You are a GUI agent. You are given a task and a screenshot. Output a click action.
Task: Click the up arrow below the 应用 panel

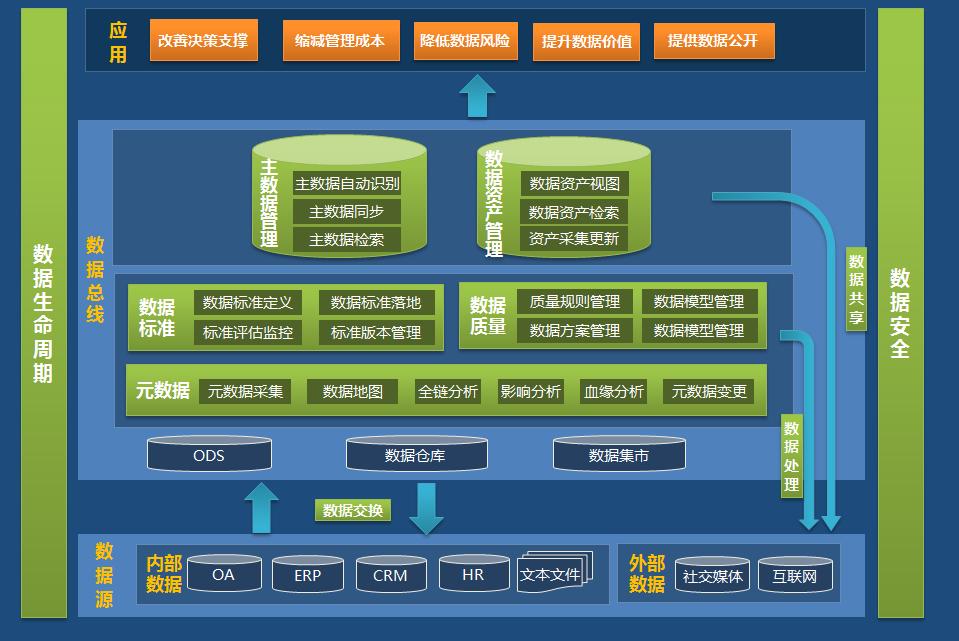(x=477, y=95)
